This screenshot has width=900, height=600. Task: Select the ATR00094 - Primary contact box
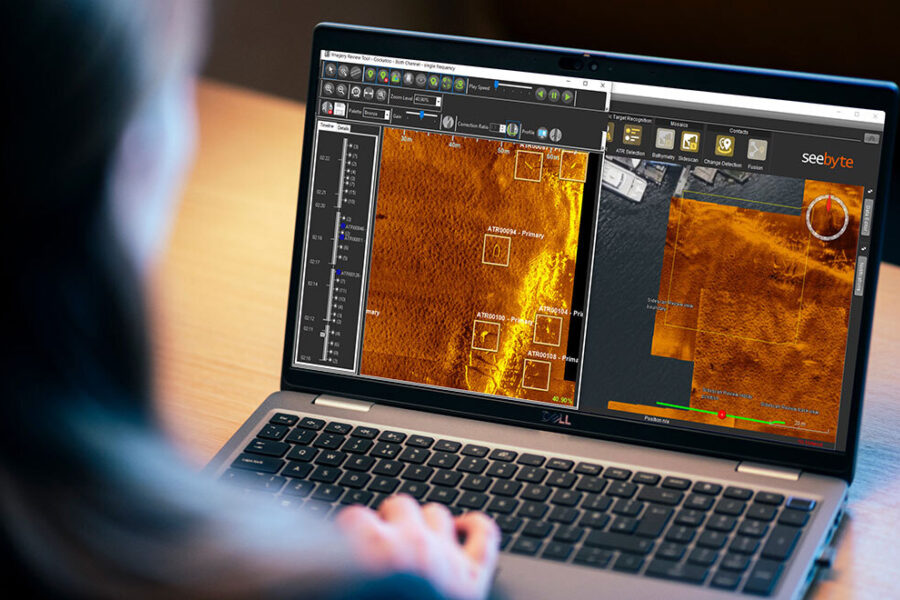pyautogui.click(x=496, y=251)
